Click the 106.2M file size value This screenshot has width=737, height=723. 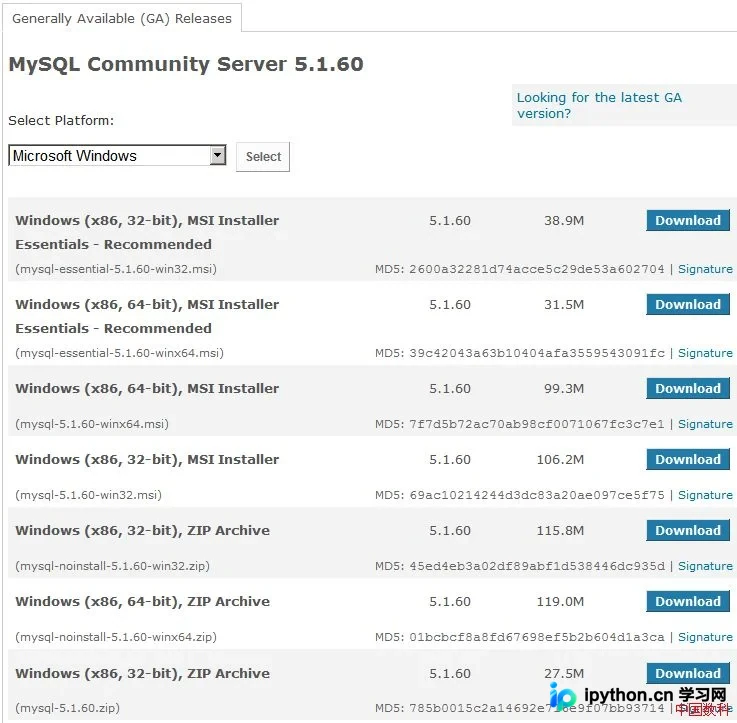click(560, 460)
